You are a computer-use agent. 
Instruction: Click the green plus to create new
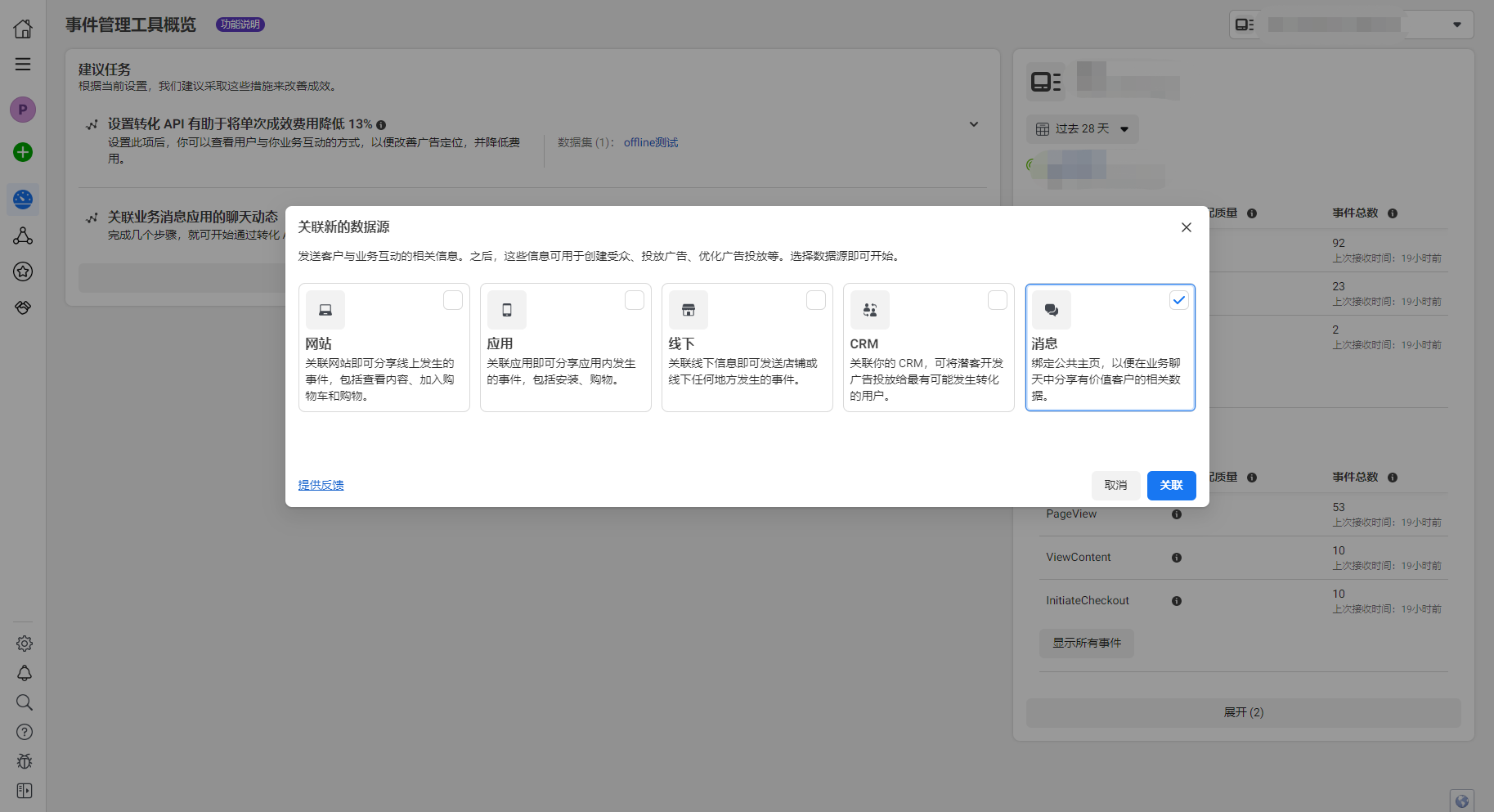click(x=23, y=152)
